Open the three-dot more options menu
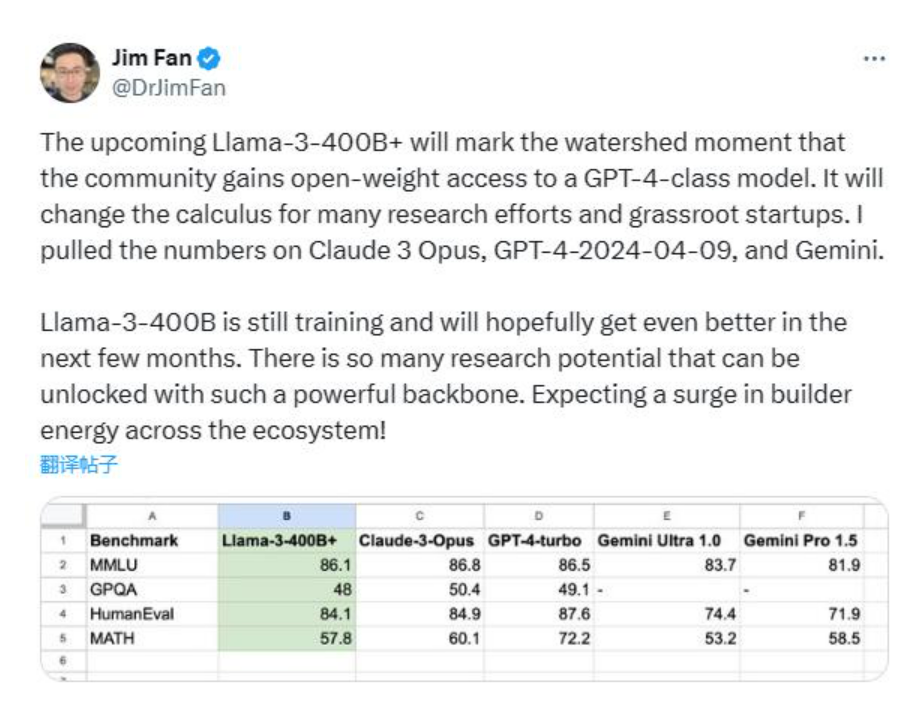 point(874,59)
